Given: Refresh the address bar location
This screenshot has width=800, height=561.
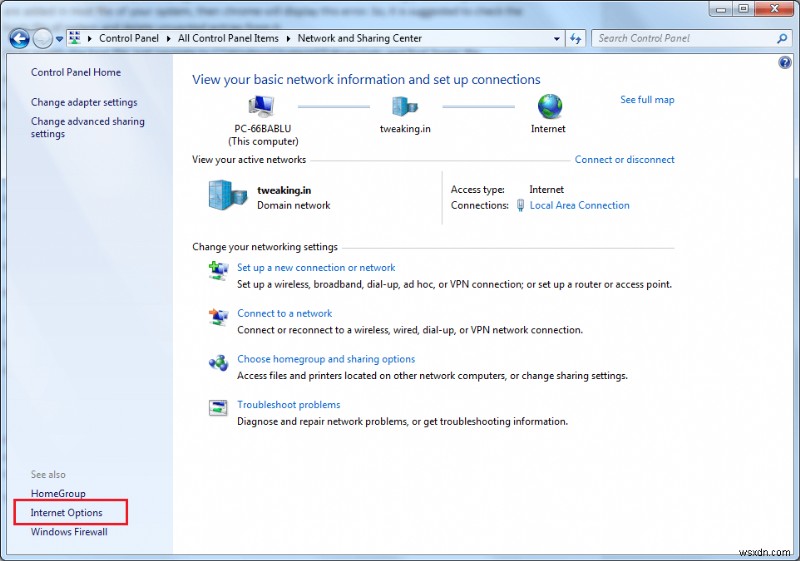Looking at the screenshot, I should [576, 38].
